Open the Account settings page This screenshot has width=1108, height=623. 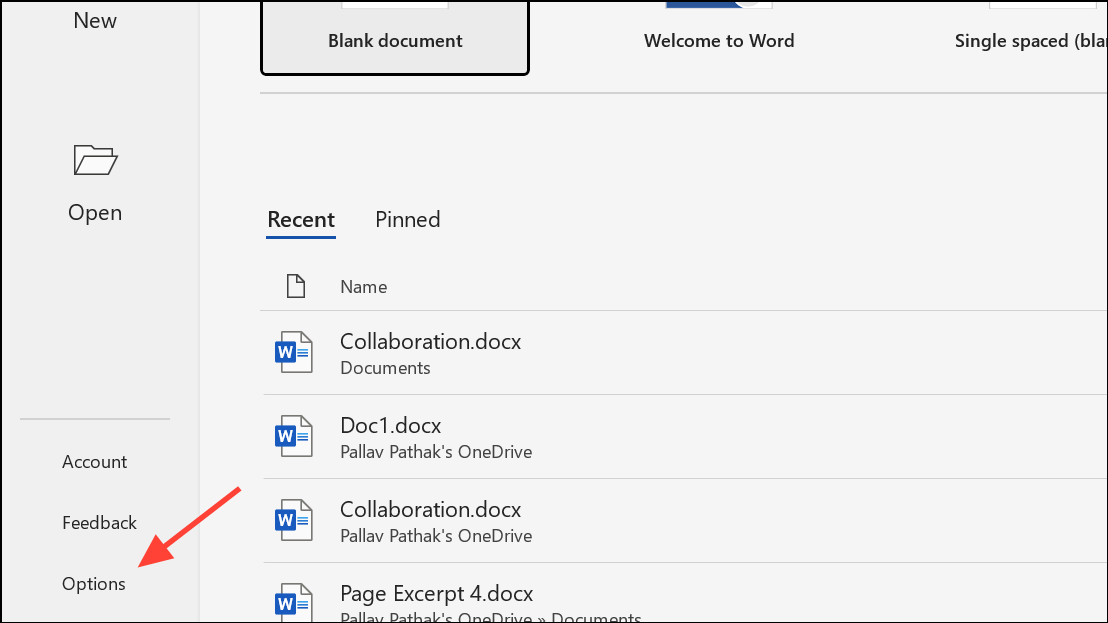click(x=94, y=461)
